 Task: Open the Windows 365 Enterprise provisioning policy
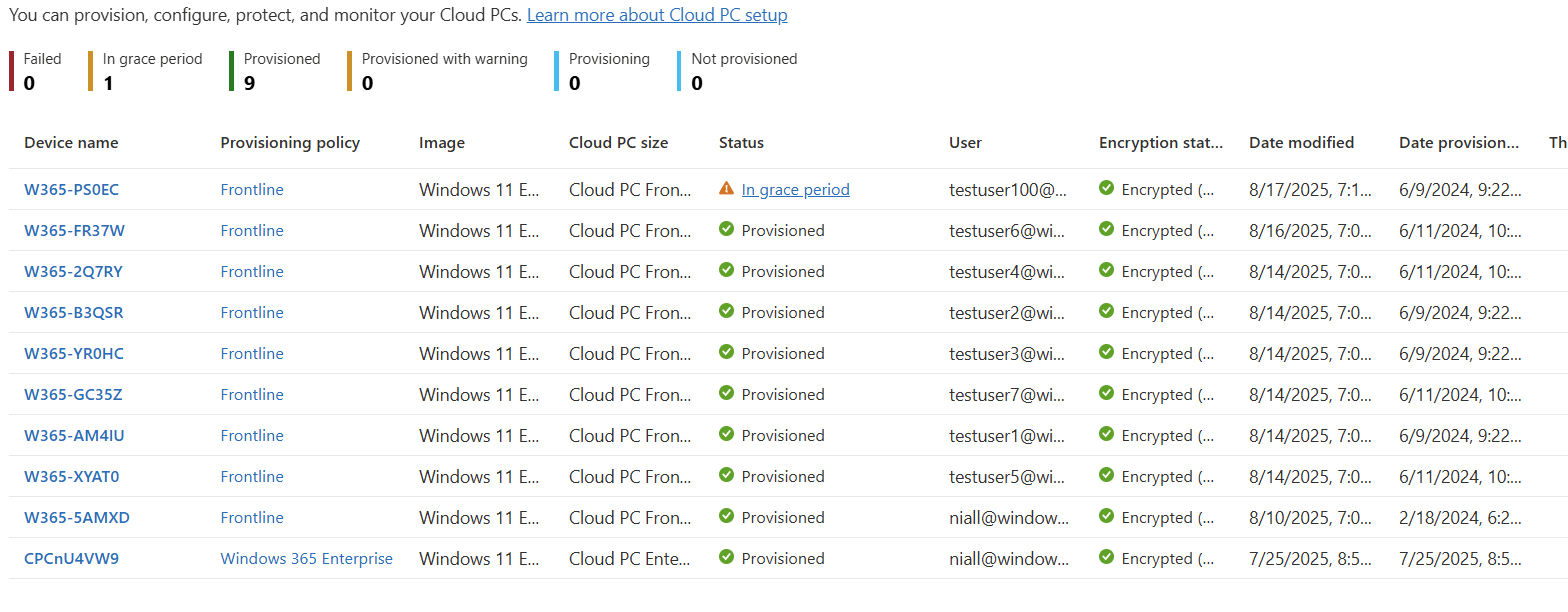(306, 559)
